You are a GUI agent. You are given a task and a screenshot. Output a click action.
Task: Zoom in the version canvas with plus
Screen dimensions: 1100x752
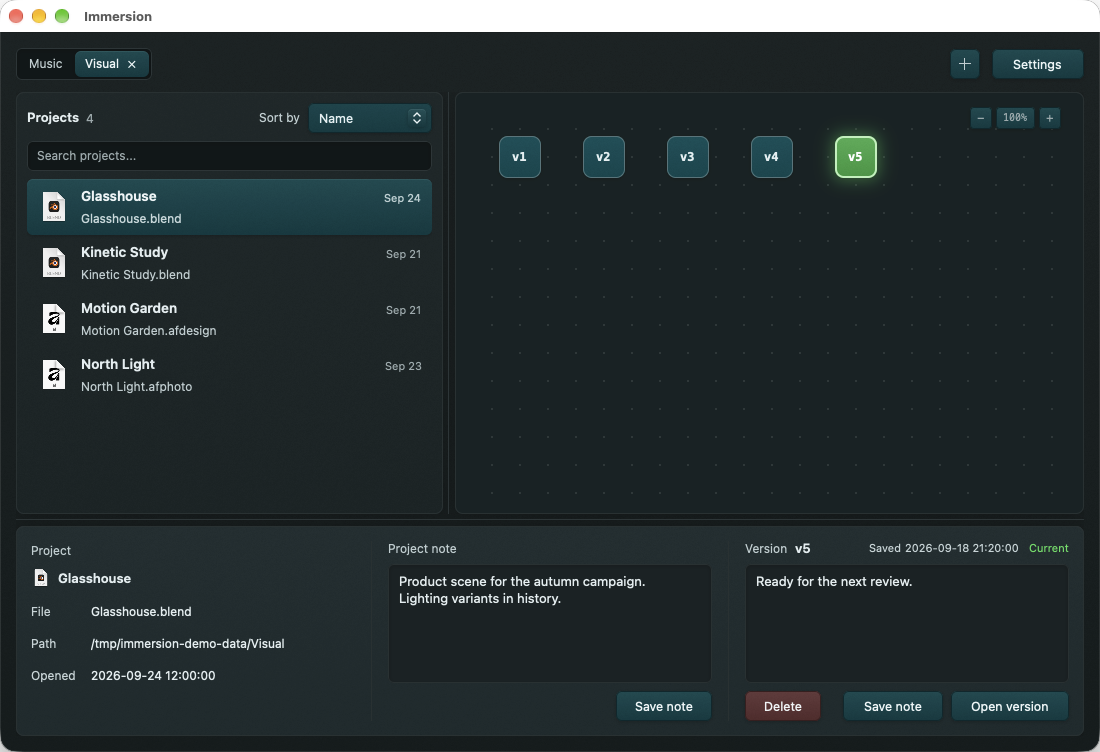point(1049,118)
